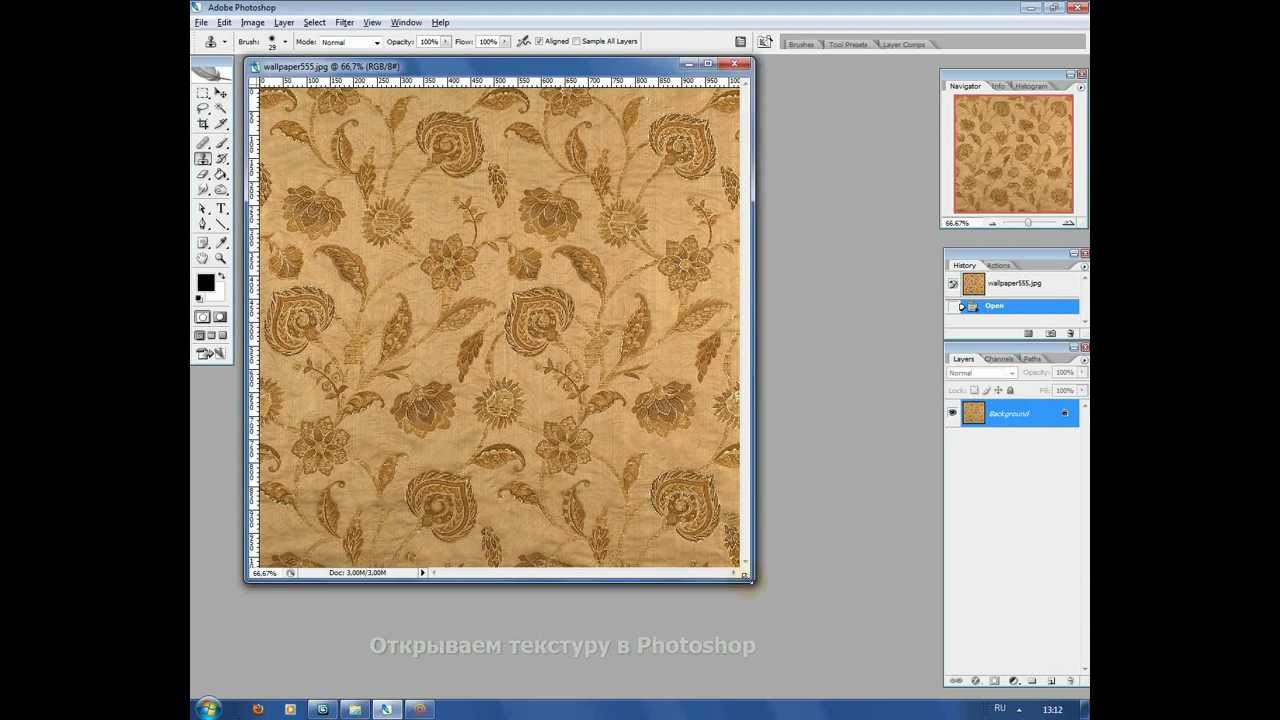This screenshot has width=1280, height=720.
Task: Switch to the Channels tab
Action: pos(998,359)
